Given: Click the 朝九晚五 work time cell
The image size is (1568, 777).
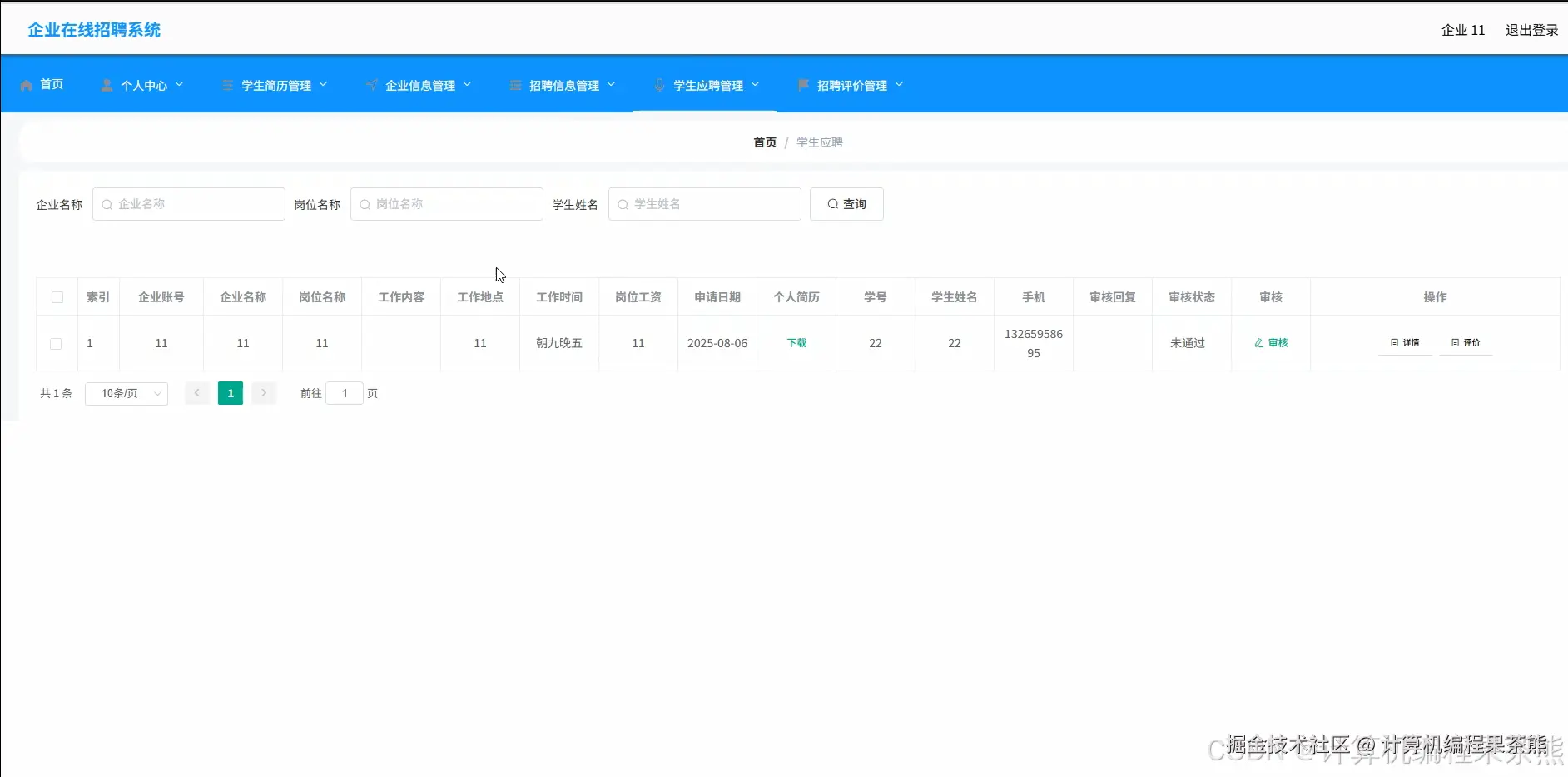Looking at the screenshot, I should (559, 343).
